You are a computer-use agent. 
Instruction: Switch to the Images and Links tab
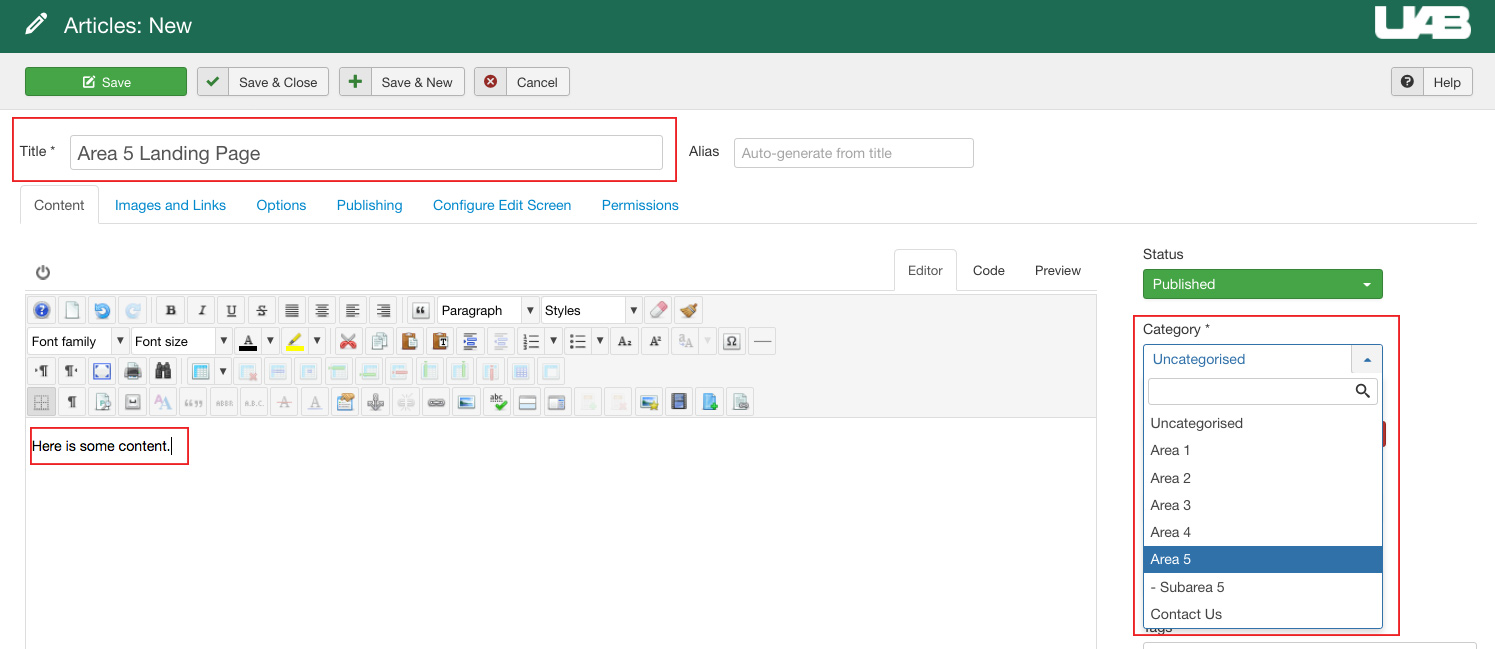(170, 205)
